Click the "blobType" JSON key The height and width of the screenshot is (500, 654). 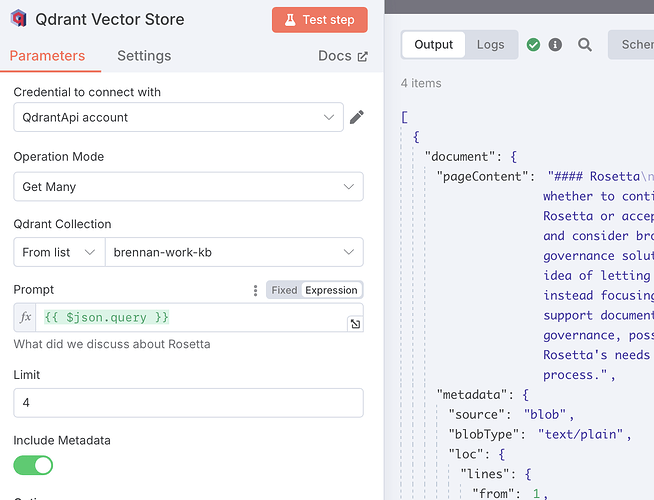tap(486, 434)
